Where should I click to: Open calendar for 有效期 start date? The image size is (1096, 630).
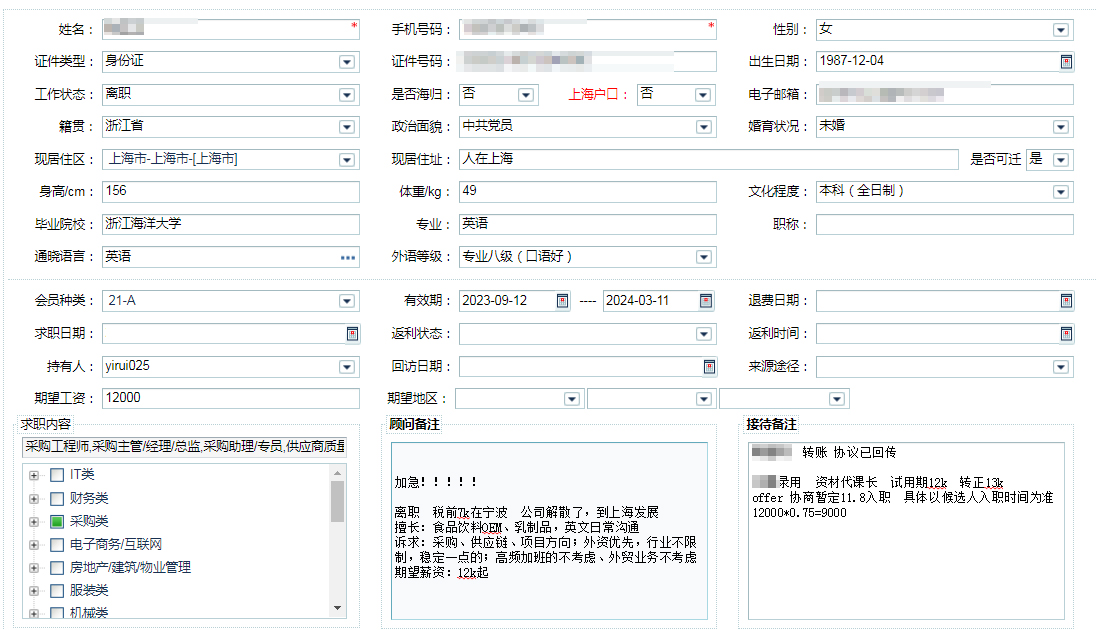tap(562, 301)
